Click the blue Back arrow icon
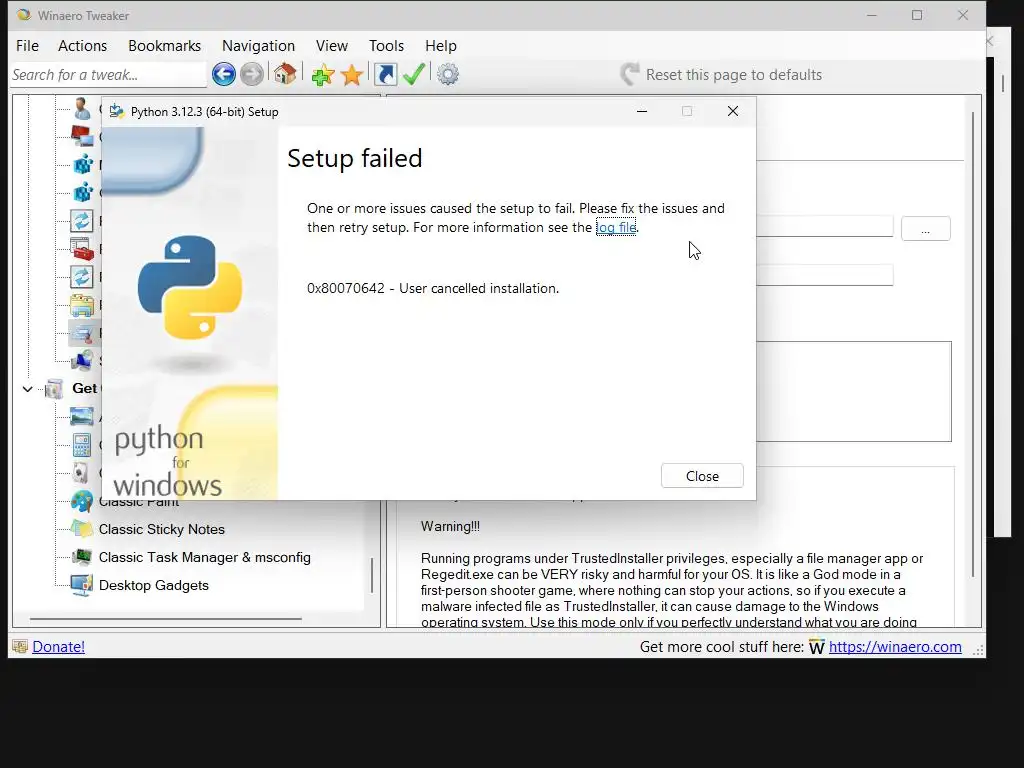 (223, 74)
